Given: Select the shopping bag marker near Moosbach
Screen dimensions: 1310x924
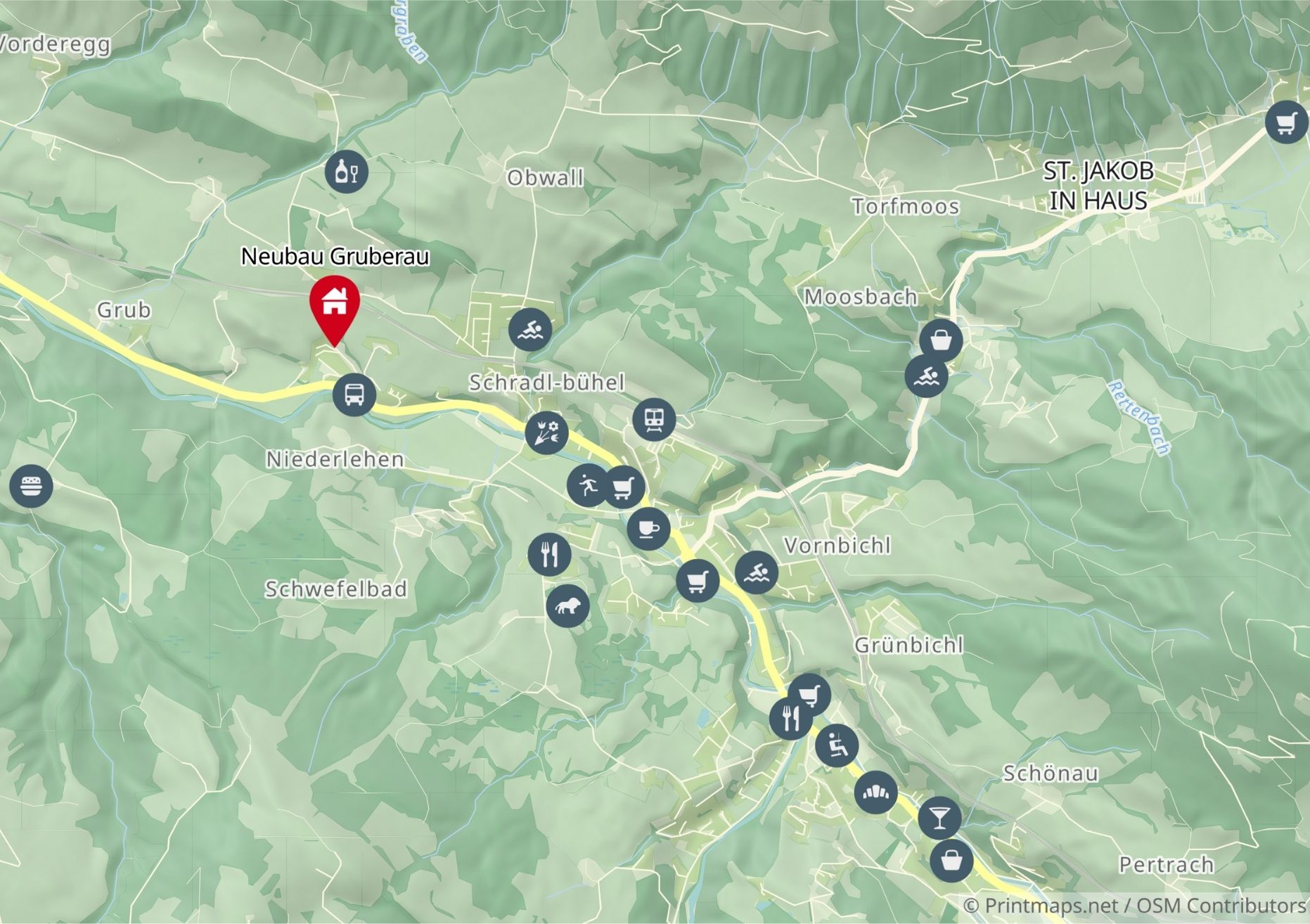Looking at the screenshot, I should tap(942, 340).
